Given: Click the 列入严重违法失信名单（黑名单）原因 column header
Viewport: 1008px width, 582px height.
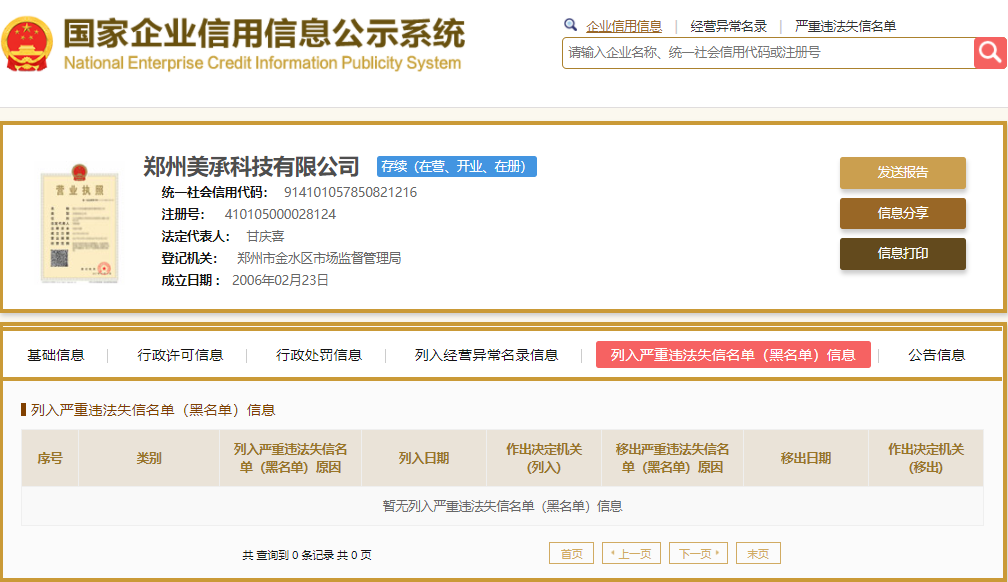Looking at the screenshot, I should pos(291,458).
